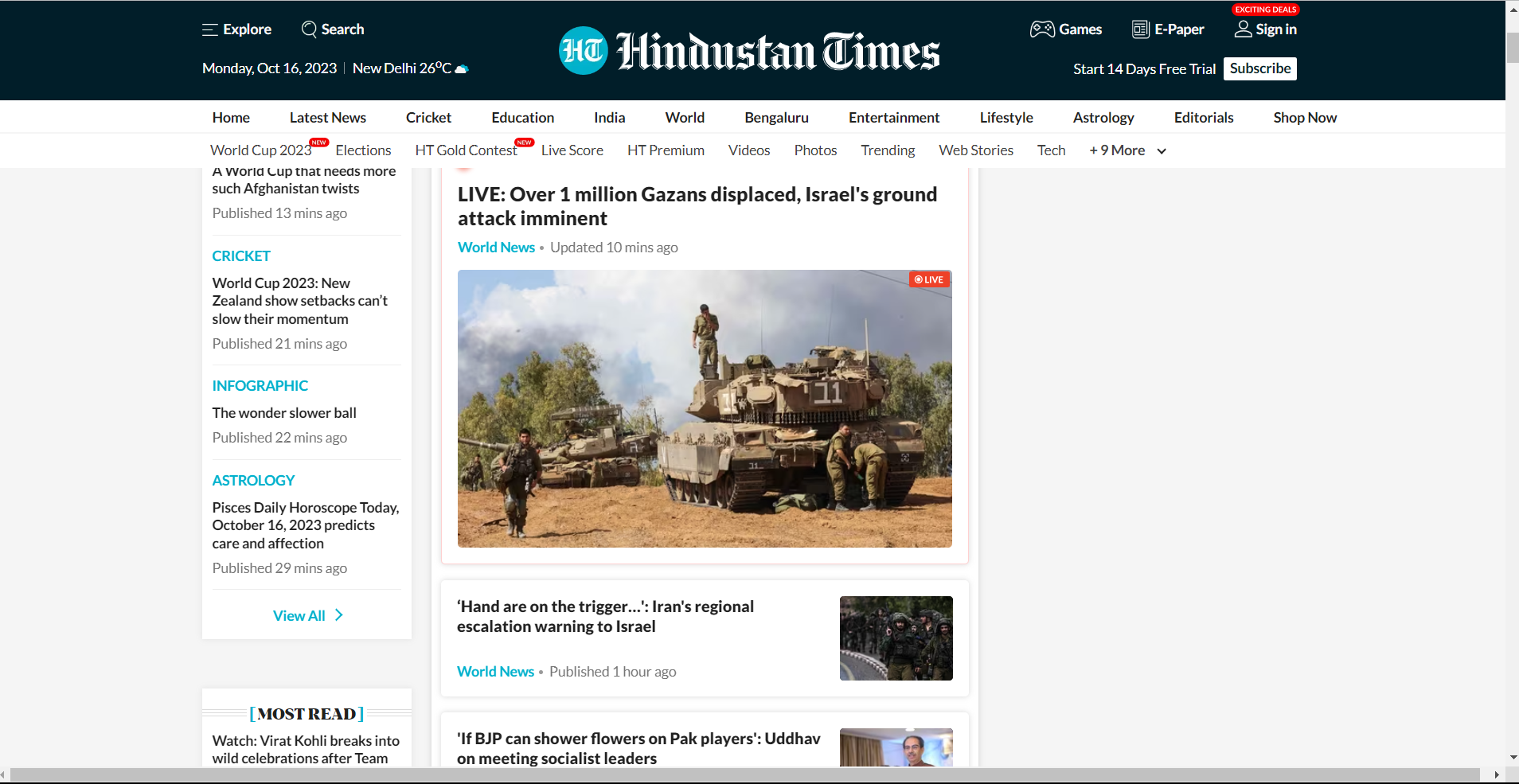Open the Lifestyle section

tap(1006, 118)
